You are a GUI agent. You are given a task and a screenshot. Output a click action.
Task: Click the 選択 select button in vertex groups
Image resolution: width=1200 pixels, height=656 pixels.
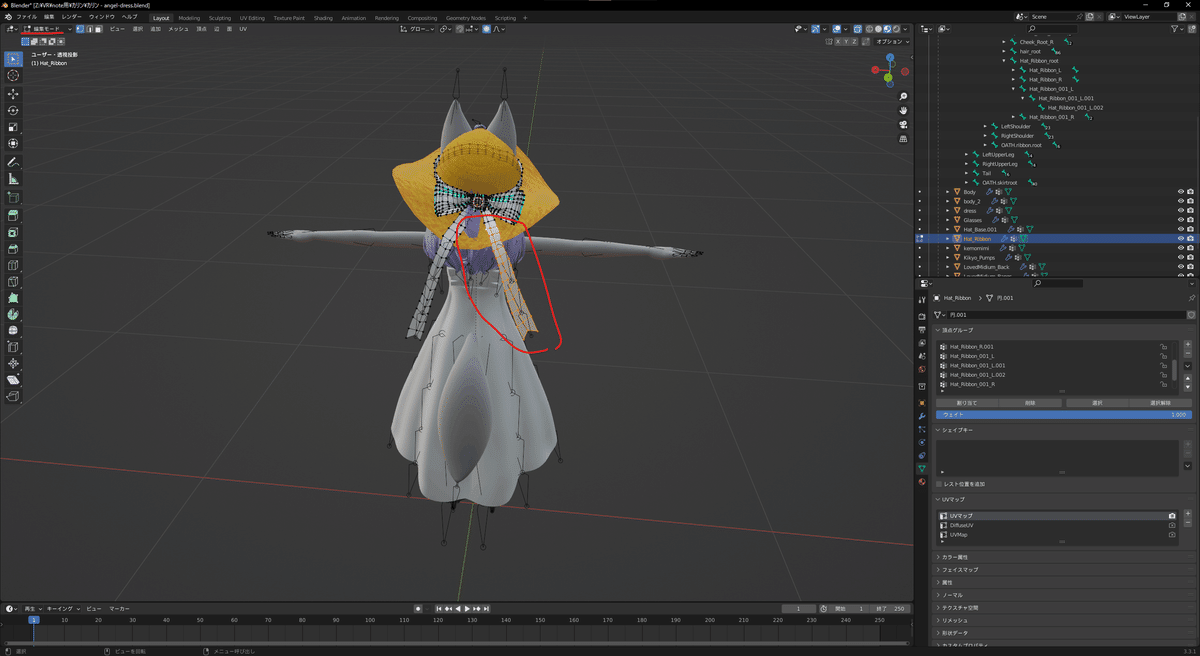pyautogui.click(x=1096, y=403)
